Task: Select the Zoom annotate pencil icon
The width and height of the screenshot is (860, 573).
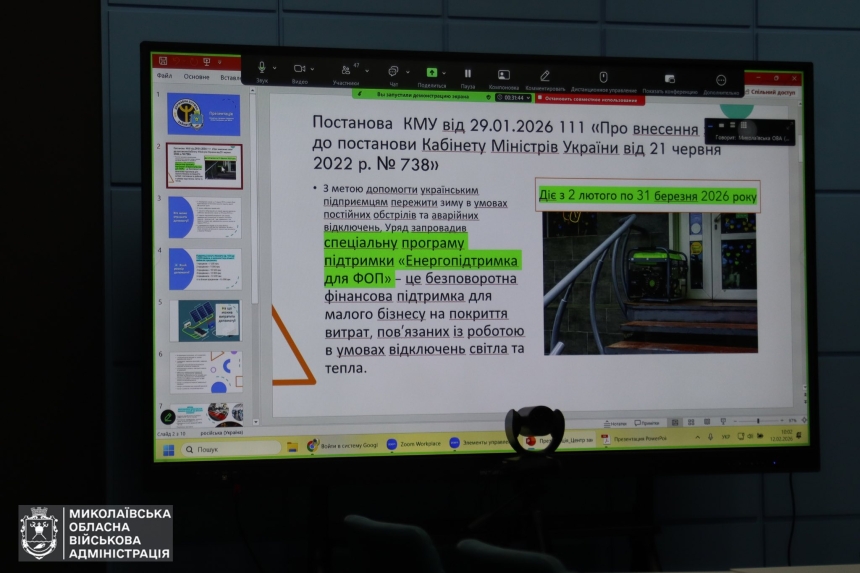Action: pos(544,75)
